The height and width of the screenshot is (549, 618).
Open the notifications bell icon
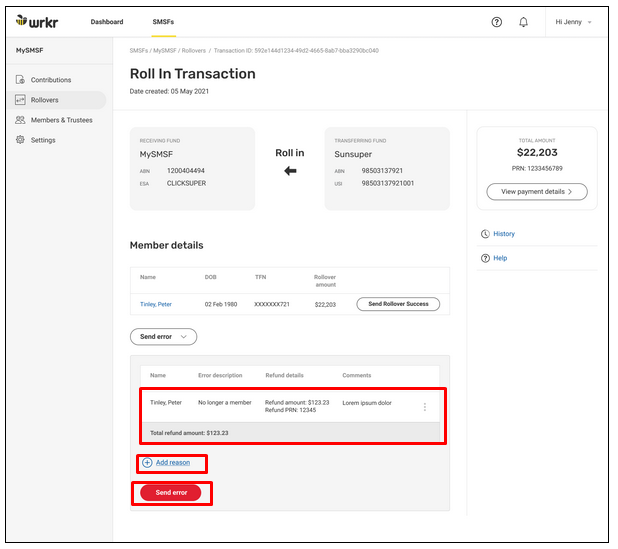tap(523, 22)
